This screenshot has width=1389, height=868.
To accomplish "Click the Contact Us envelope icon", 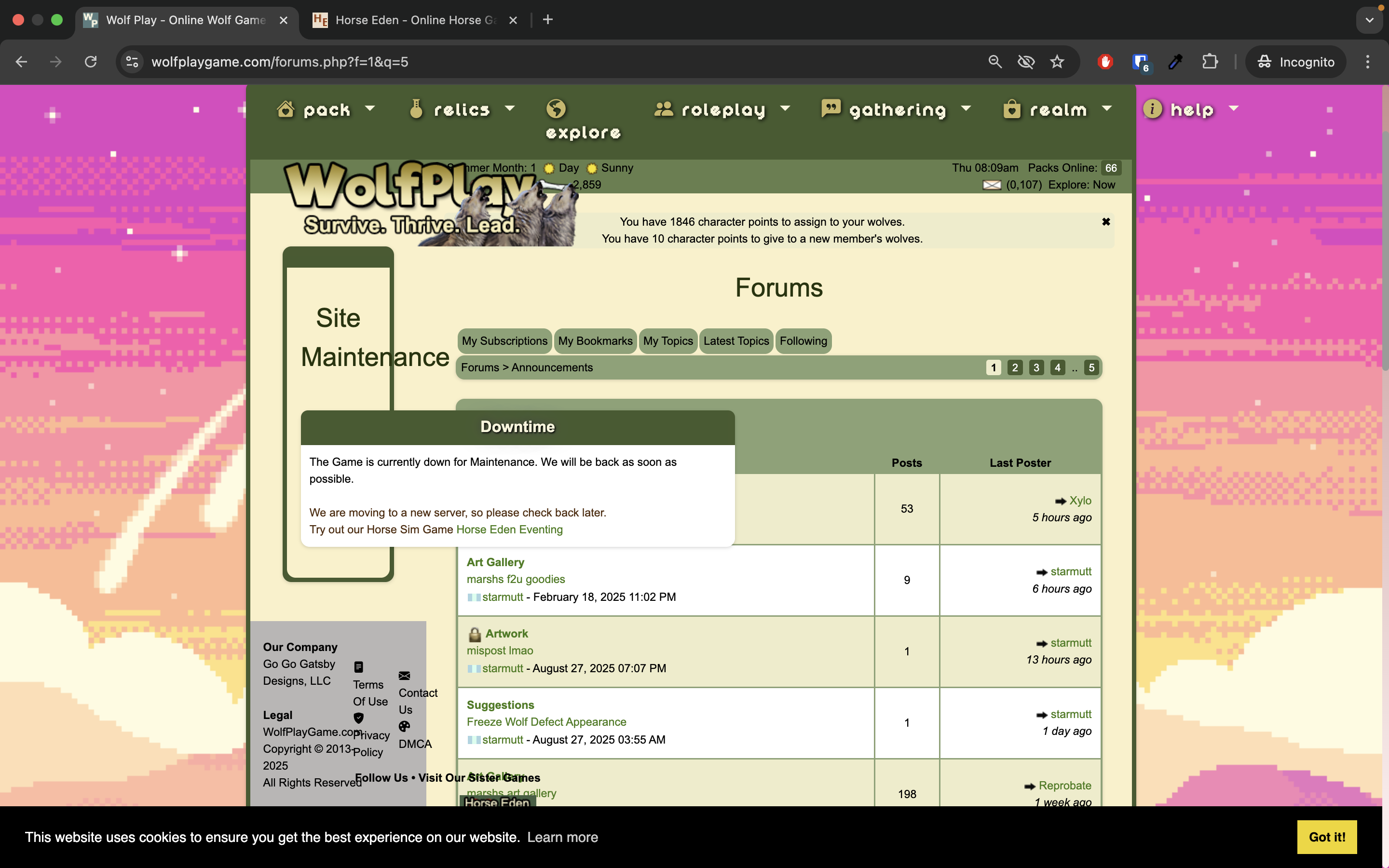I will pos(404,676).
